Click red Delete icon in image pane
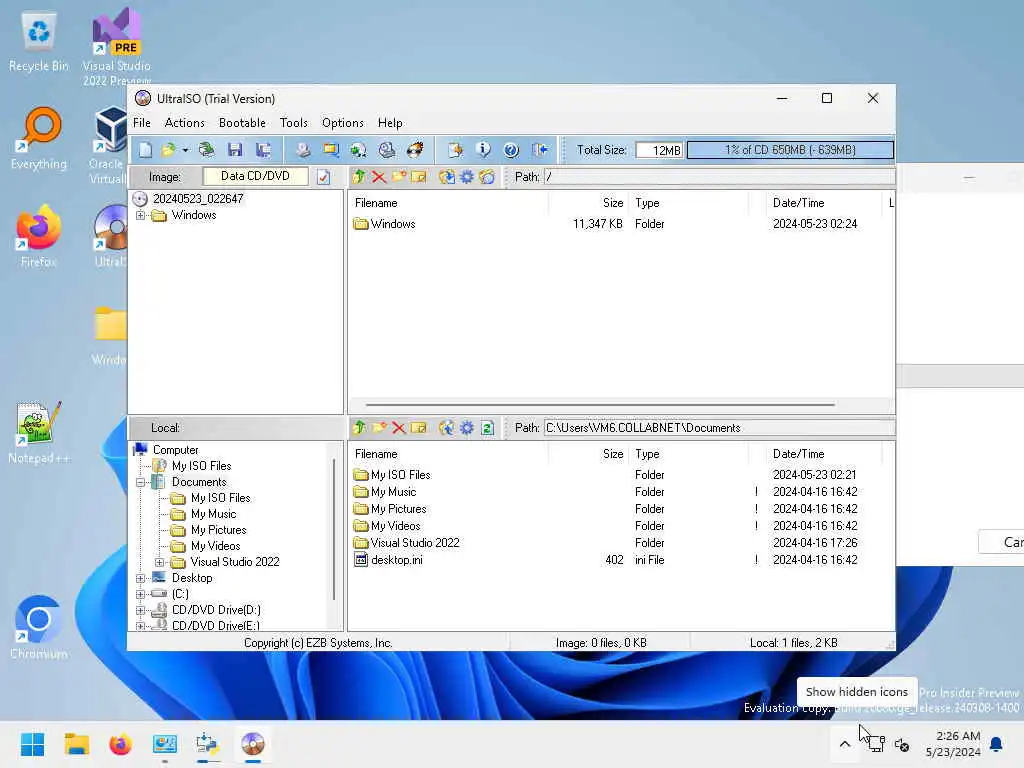Viewport: 1024px width, 768px height. pyautogui.click(x=379, y=177)
